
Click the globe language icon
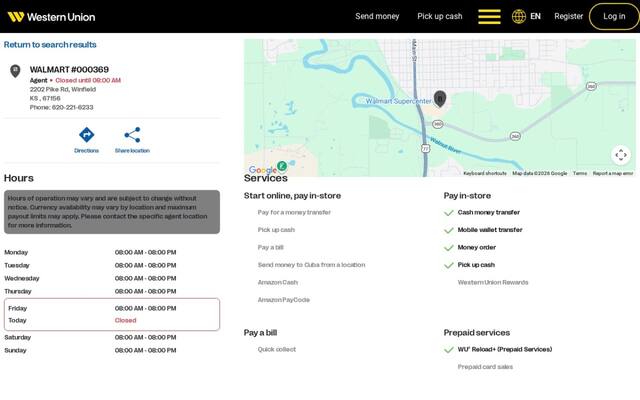point(519,16)
